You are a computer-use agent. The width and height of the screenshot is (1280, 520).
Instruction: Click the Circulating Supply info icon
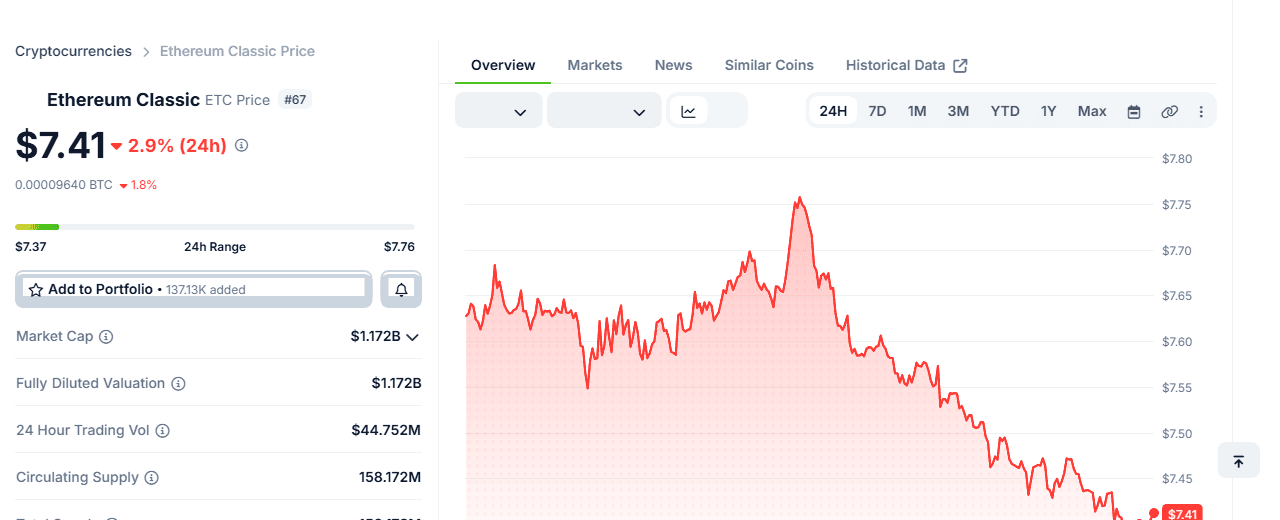point(151,478)
